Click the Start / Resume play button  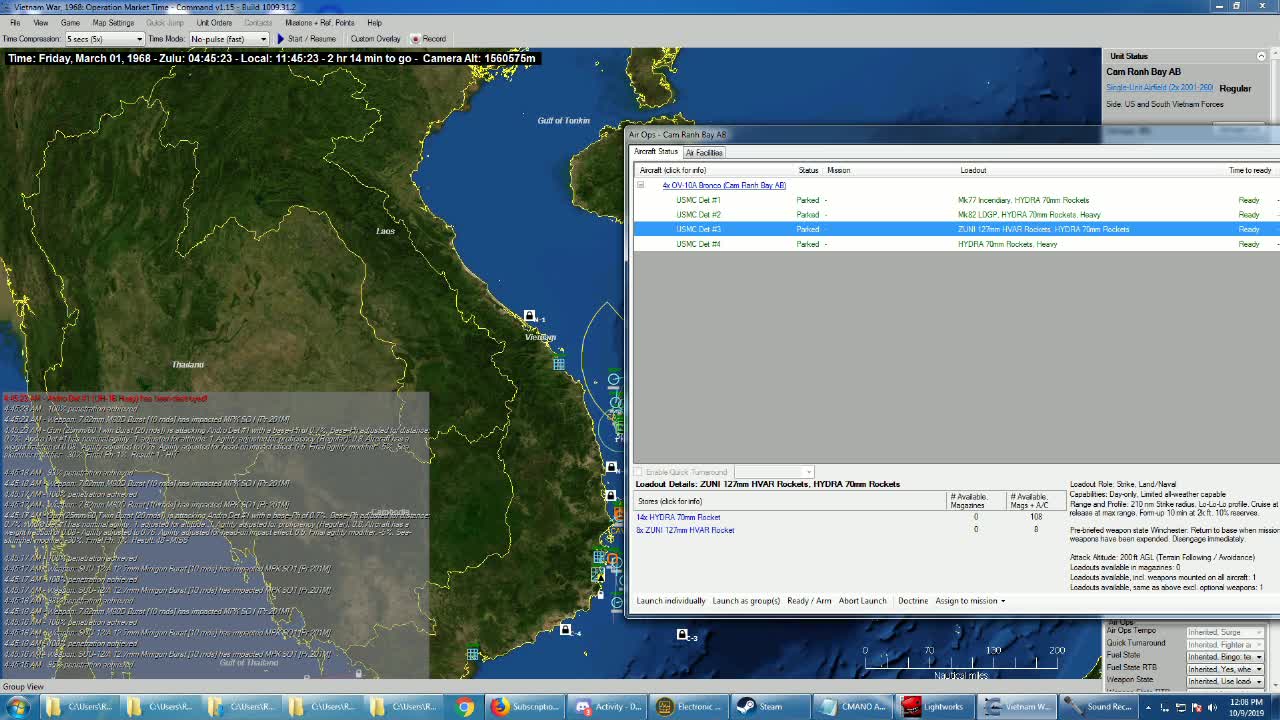(x=306, y=39)
